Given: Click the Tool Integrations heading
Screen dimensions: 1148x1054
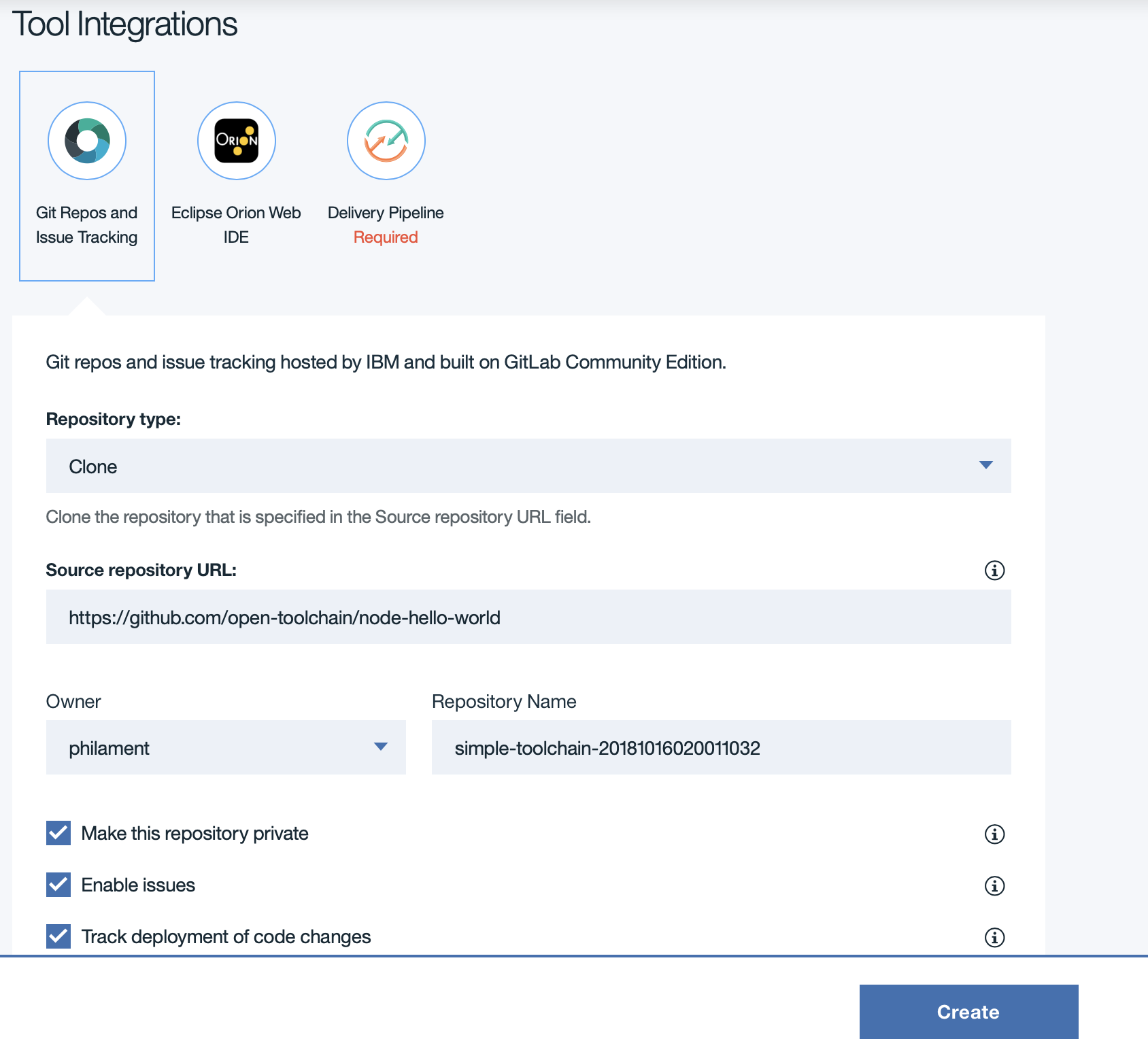Looking at the screenshot, I should [126, 24].
